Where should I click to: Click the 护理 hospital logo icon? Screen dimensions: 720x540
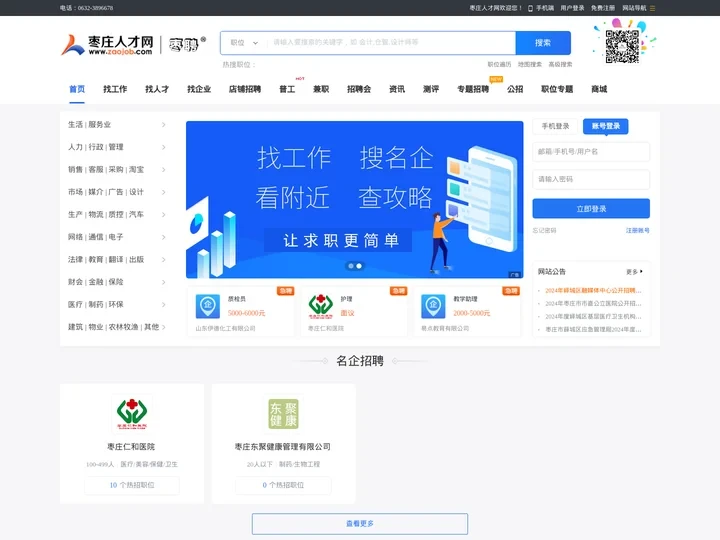321,306
